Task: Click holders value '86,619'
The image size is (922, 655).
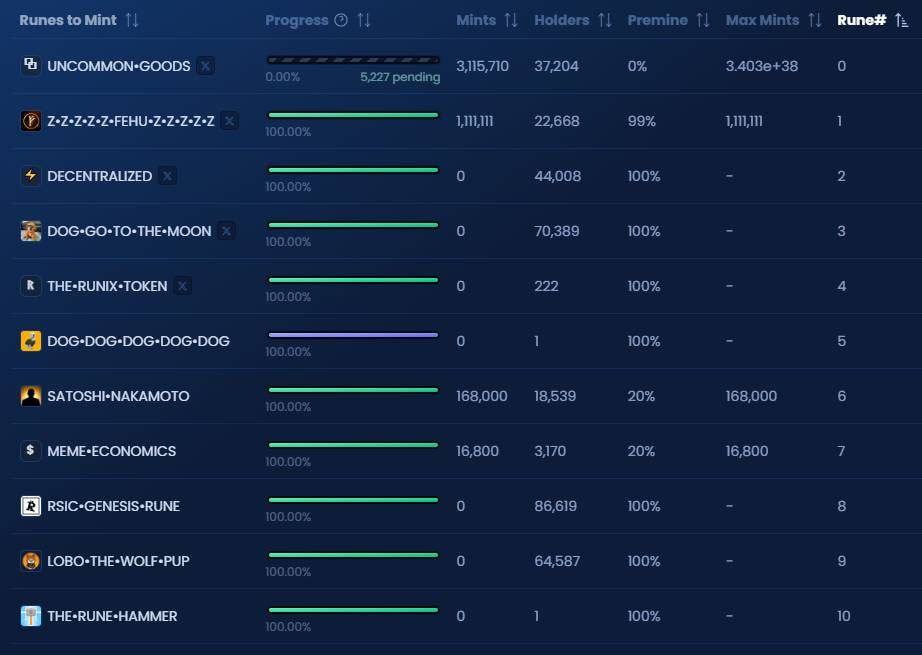Action: coord(556,506)
